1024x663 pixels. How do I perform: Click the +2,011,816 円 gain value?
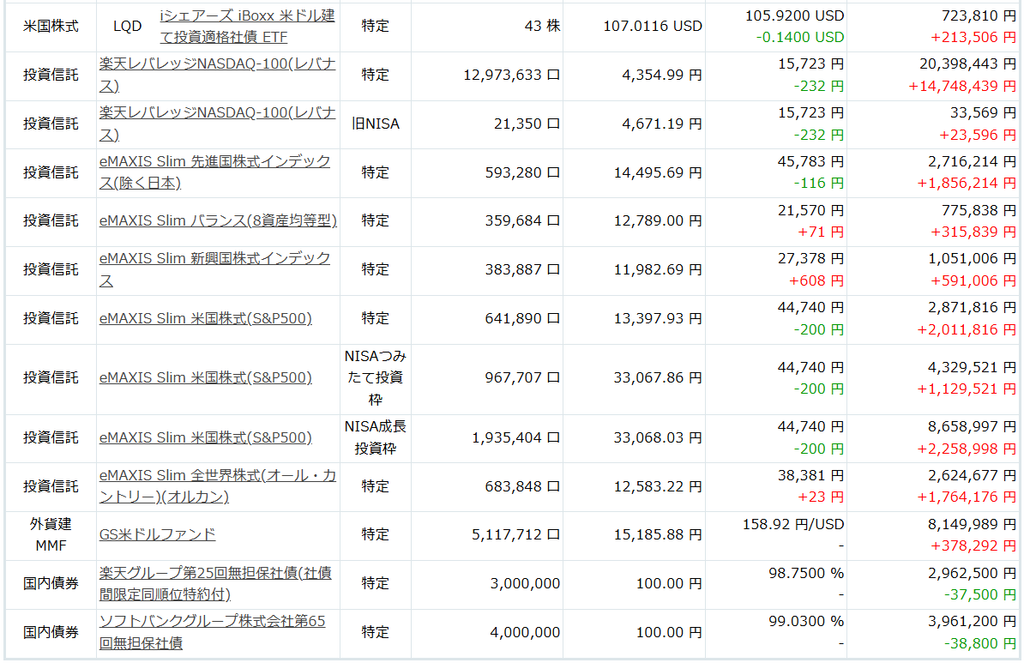(967, 330)
